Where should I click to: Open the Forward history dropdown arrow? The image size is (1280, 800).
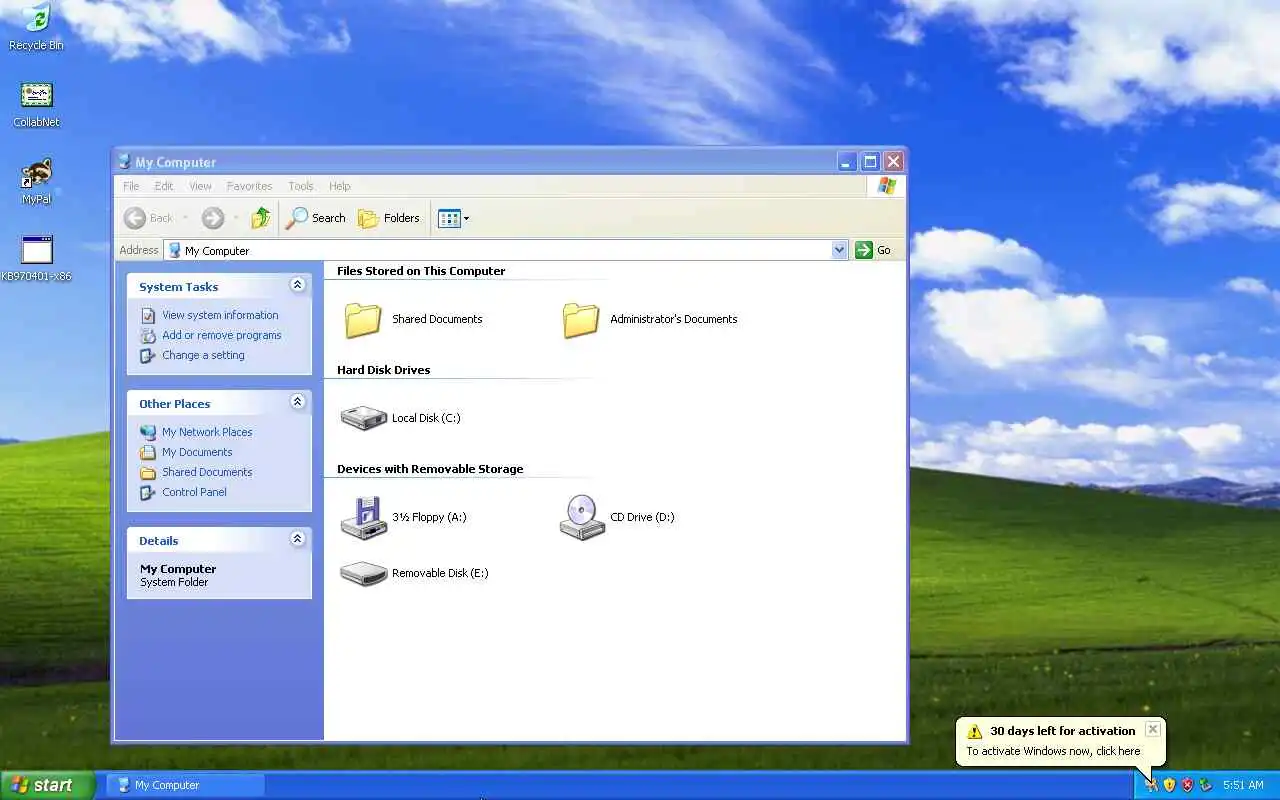(236, 218)
